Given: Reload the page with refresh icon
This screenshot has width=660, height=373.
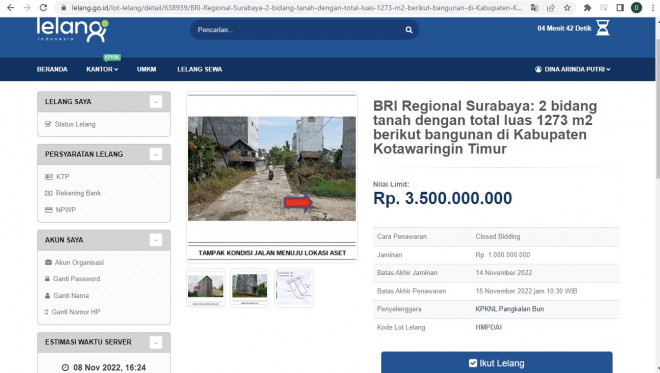Looking at the screenshot, I should tap(43, 8).
